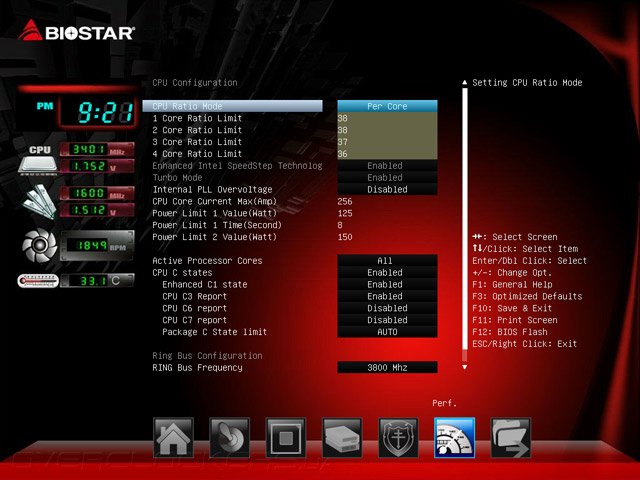Screen dimensions: 640x480
Task: Edit CPU Core Current Max value 256
Action: 345,201
